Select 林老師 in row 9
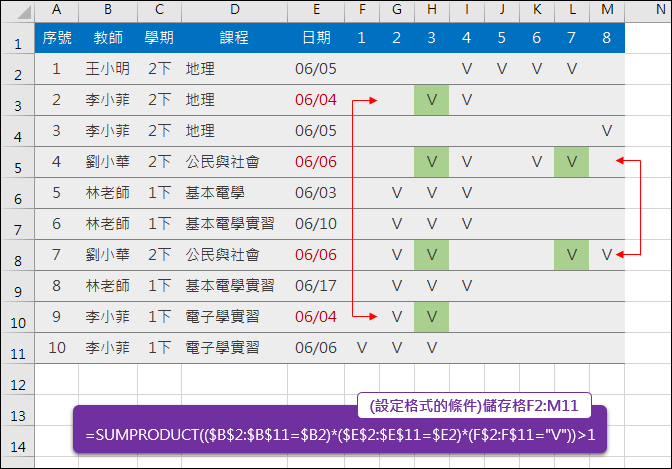This screenshot has height=469, width=672. click(x=108, y=286)
